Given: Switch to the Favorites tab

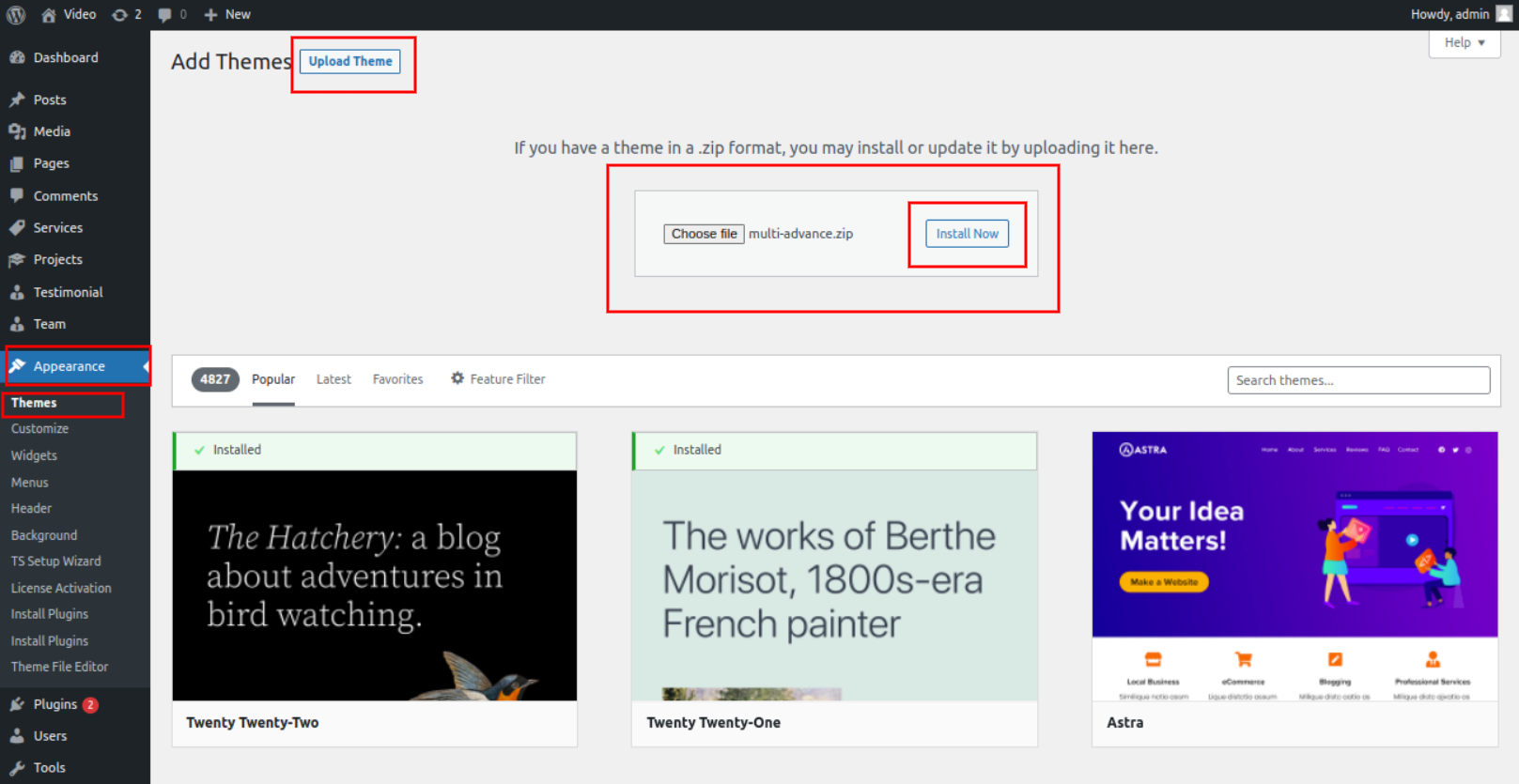Looking at the screenshot, I should pos(397,379).
